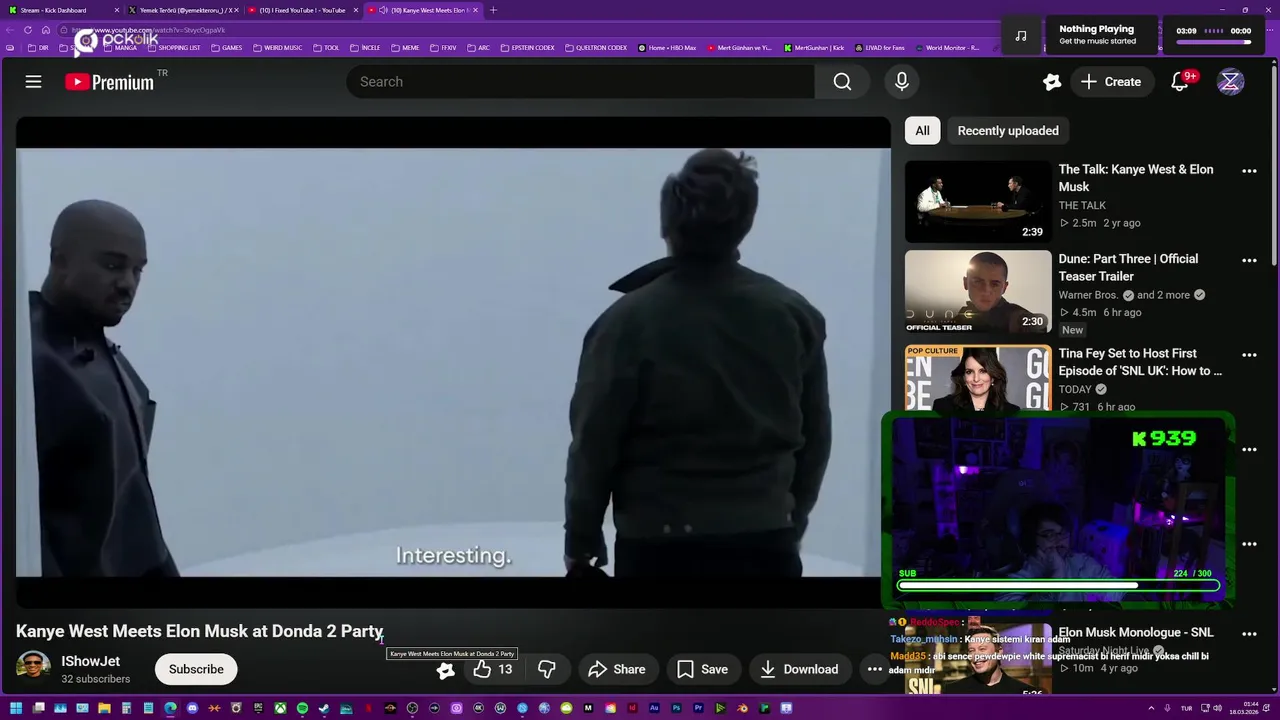This screenshot has width=1280, height=720.
Task: Open Windows Start menu
Action: (16, 708)
